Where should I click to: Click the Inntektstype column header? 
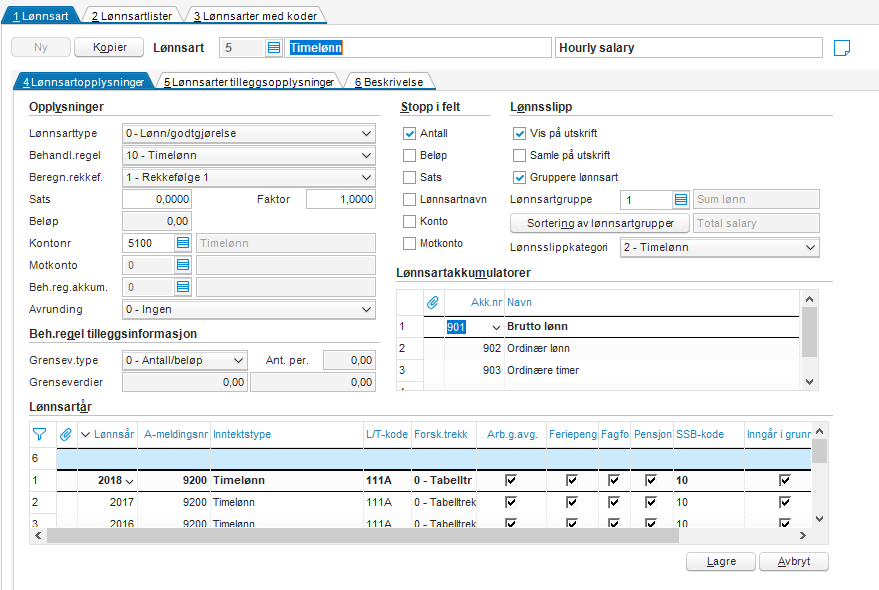tap(287, 434)
